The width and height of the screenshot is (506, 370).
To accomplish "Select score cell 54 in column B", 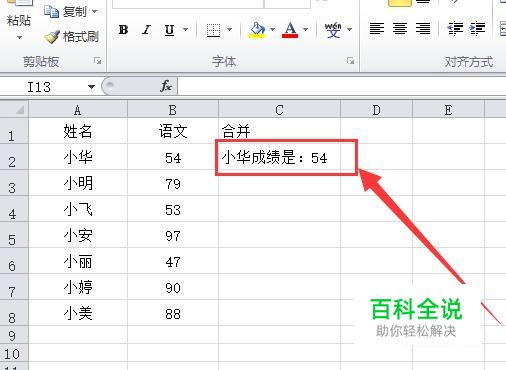I will 173,157.
